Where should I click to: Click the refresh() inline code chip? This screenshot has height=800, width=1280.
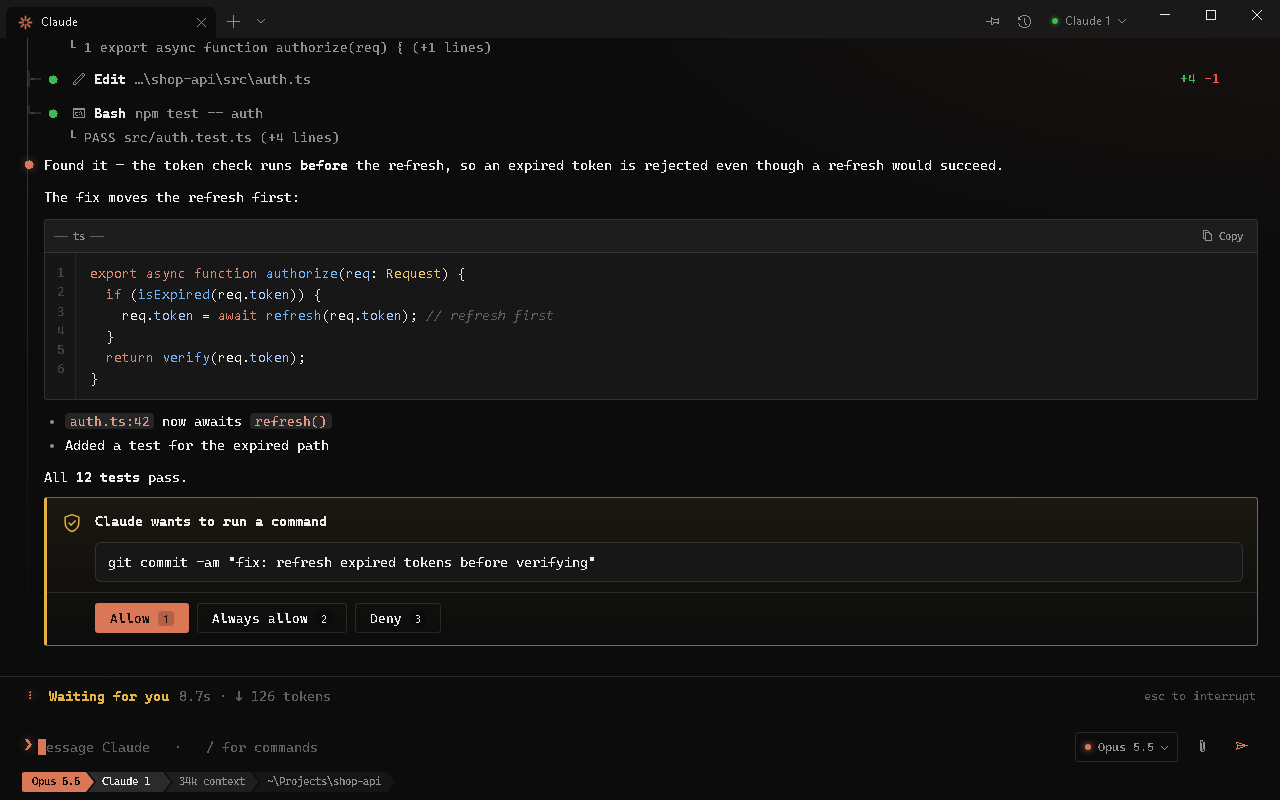pos(291,421)
